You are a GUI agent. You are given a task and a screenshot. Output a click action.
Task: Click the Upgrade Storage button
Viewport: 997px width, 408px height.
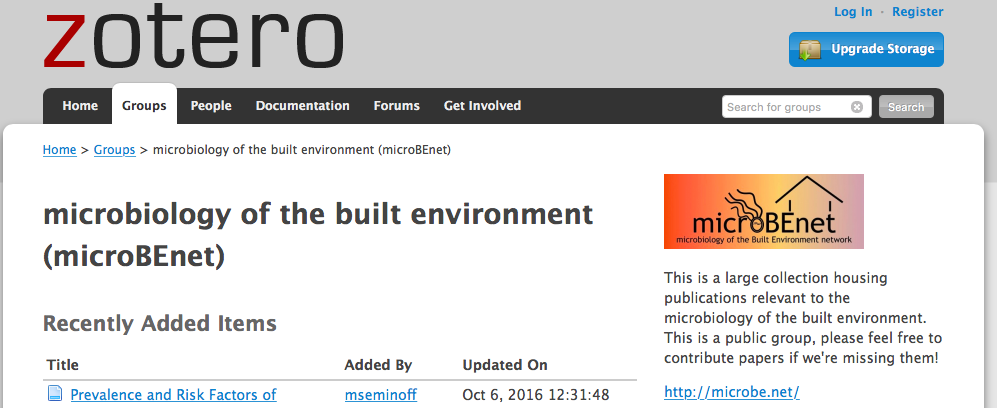866,50
